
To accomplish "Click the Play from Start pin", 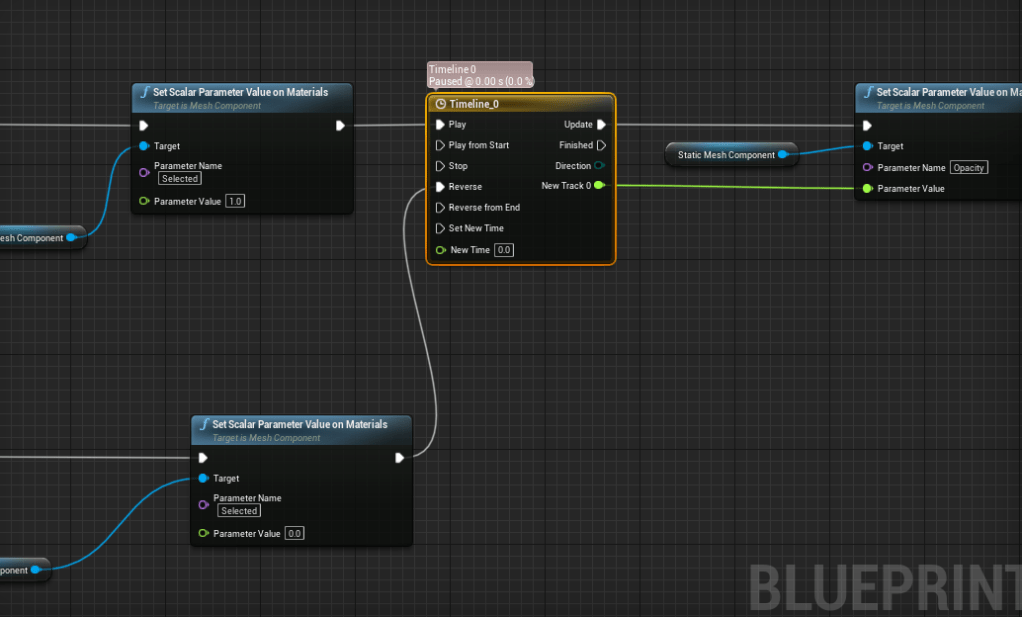I will [x=440, y=146].
